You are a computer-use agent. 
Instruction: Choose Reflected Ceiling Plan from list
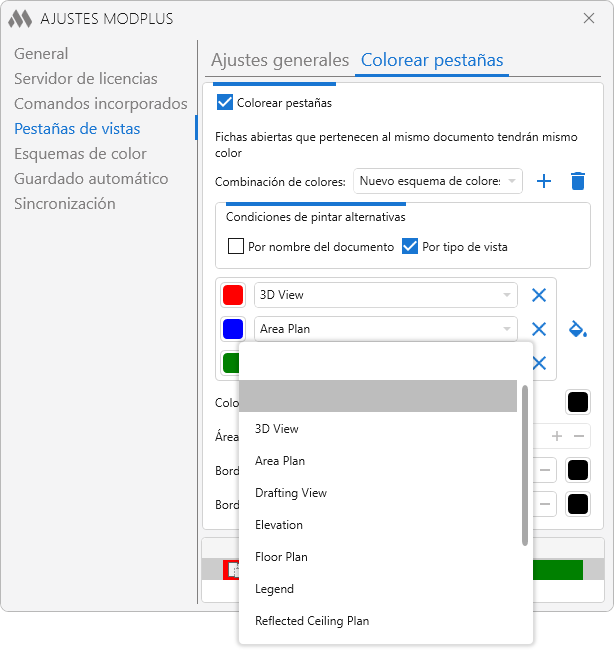(x=378, y=621)
